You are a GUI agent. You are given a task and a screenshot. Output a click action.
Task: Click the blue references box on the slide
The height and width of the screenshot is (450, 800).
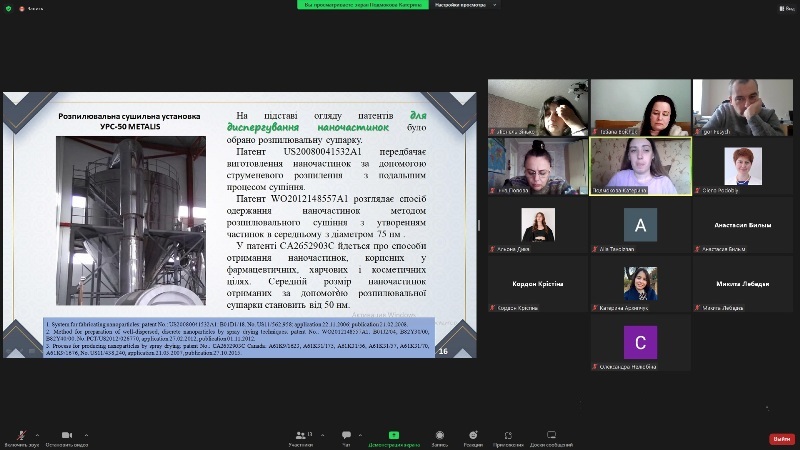[x=239, y=337]
